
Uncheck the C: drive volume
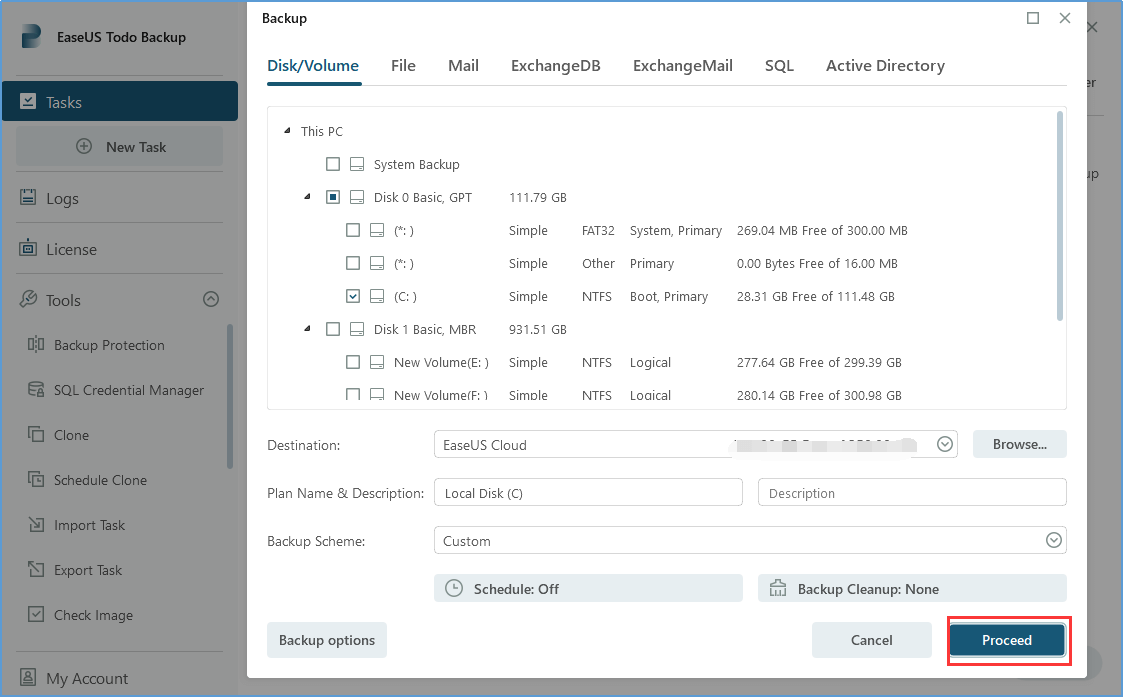353,296
